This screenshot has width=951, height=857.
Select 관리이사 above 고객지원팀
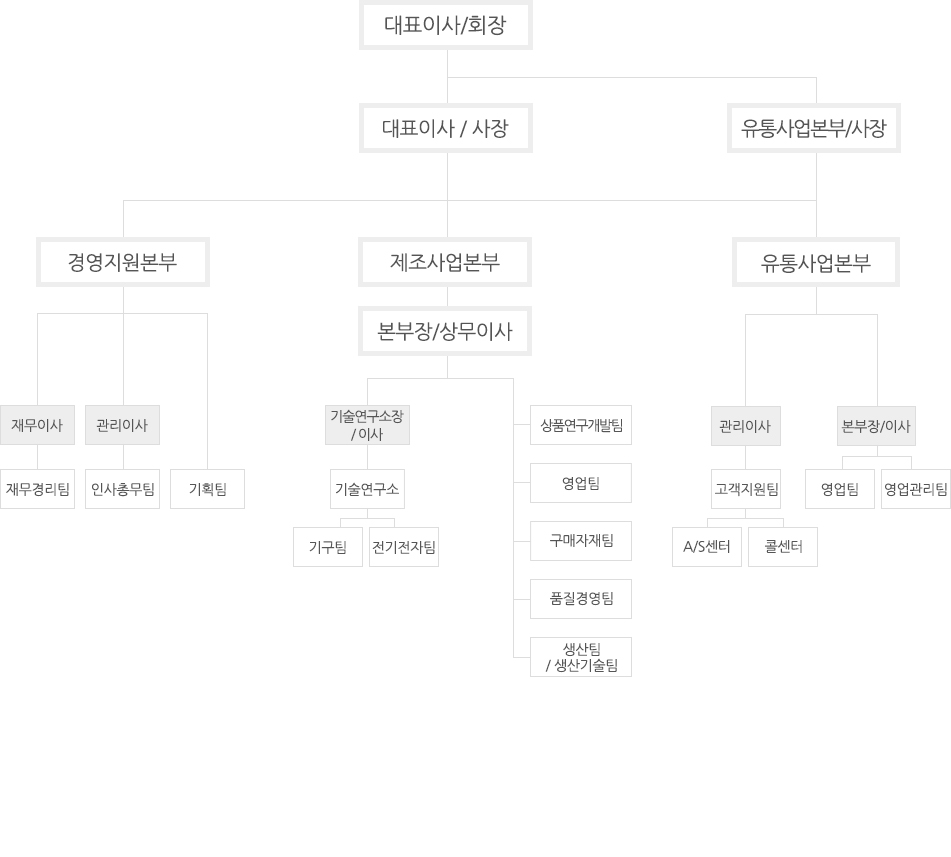[746, 426]
